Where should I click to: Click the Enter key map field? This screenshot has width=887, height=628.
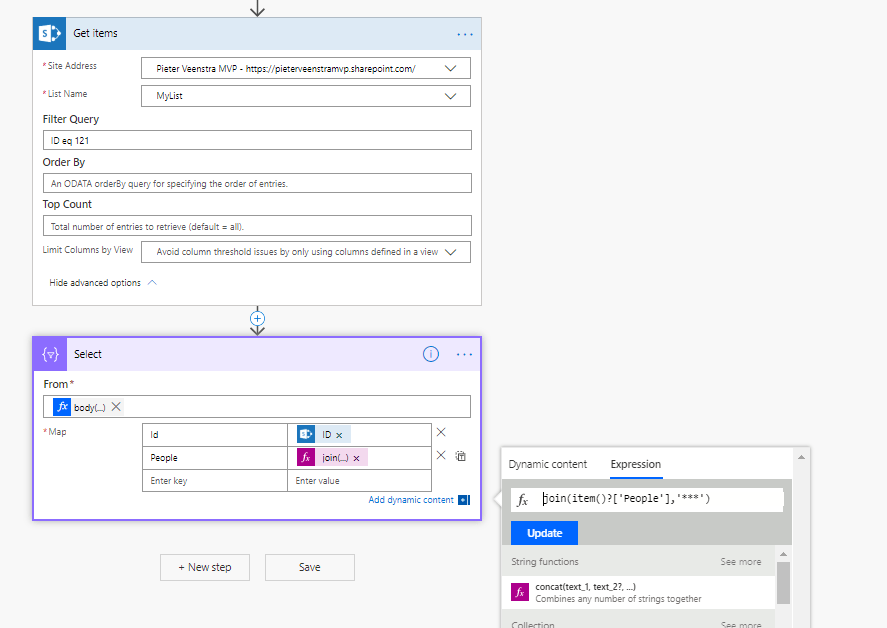click(x=215, y=480)
